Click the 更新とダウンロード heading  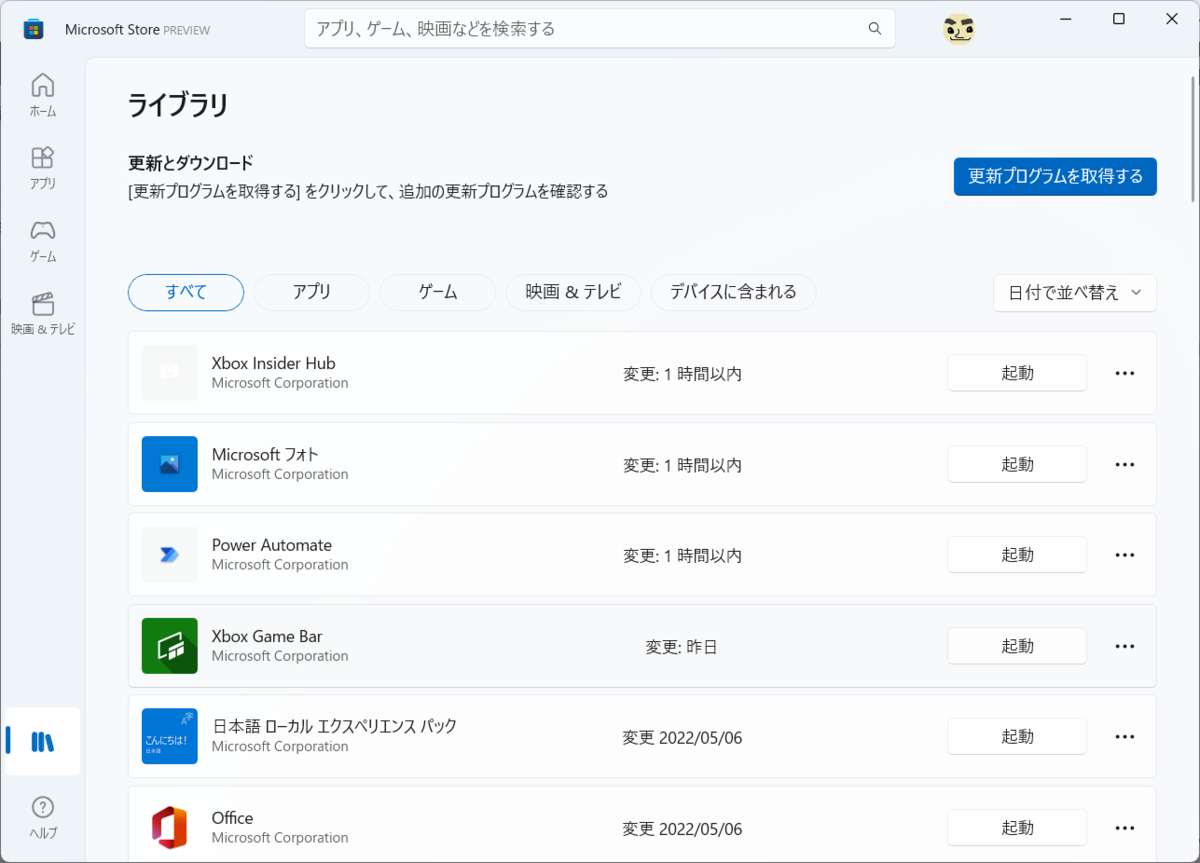tap(190, 162)
